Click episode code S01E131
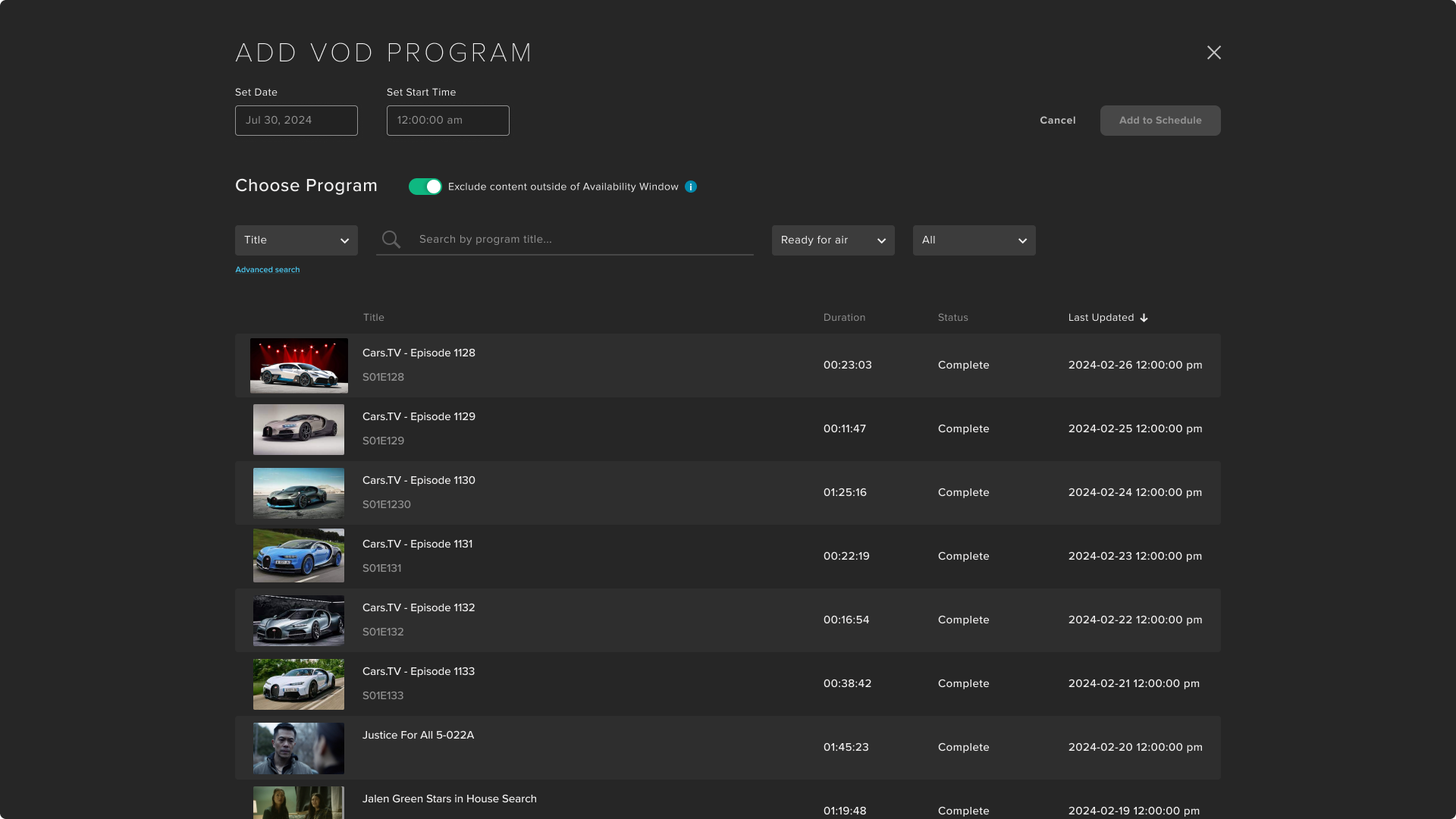 tap(381, 569)
